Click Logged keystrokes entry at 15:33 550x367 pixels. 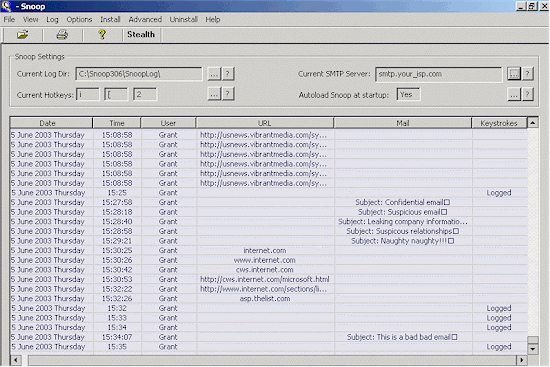tap(499, 318)
